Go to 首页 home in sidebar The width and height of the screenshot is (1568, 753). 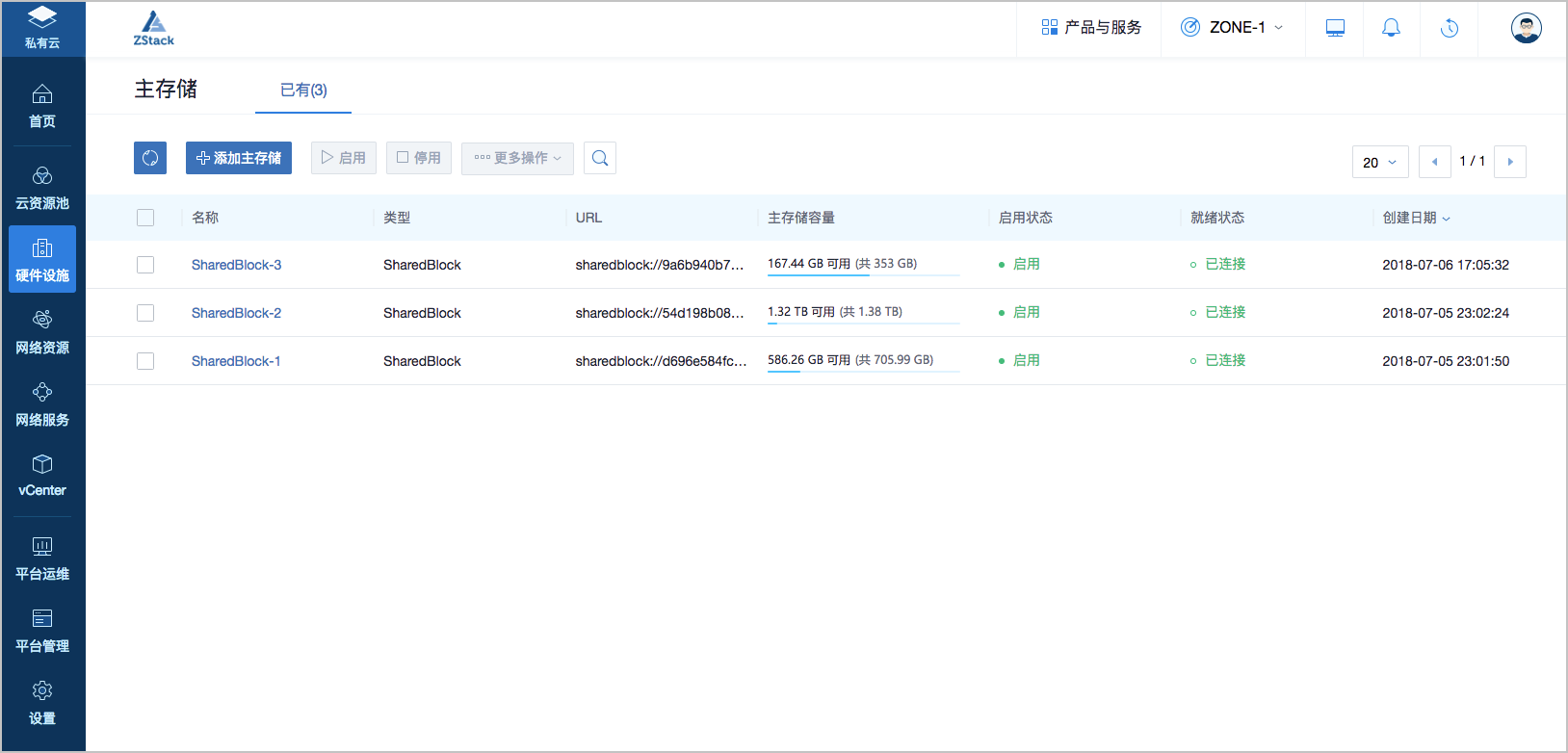coord(42,107)
